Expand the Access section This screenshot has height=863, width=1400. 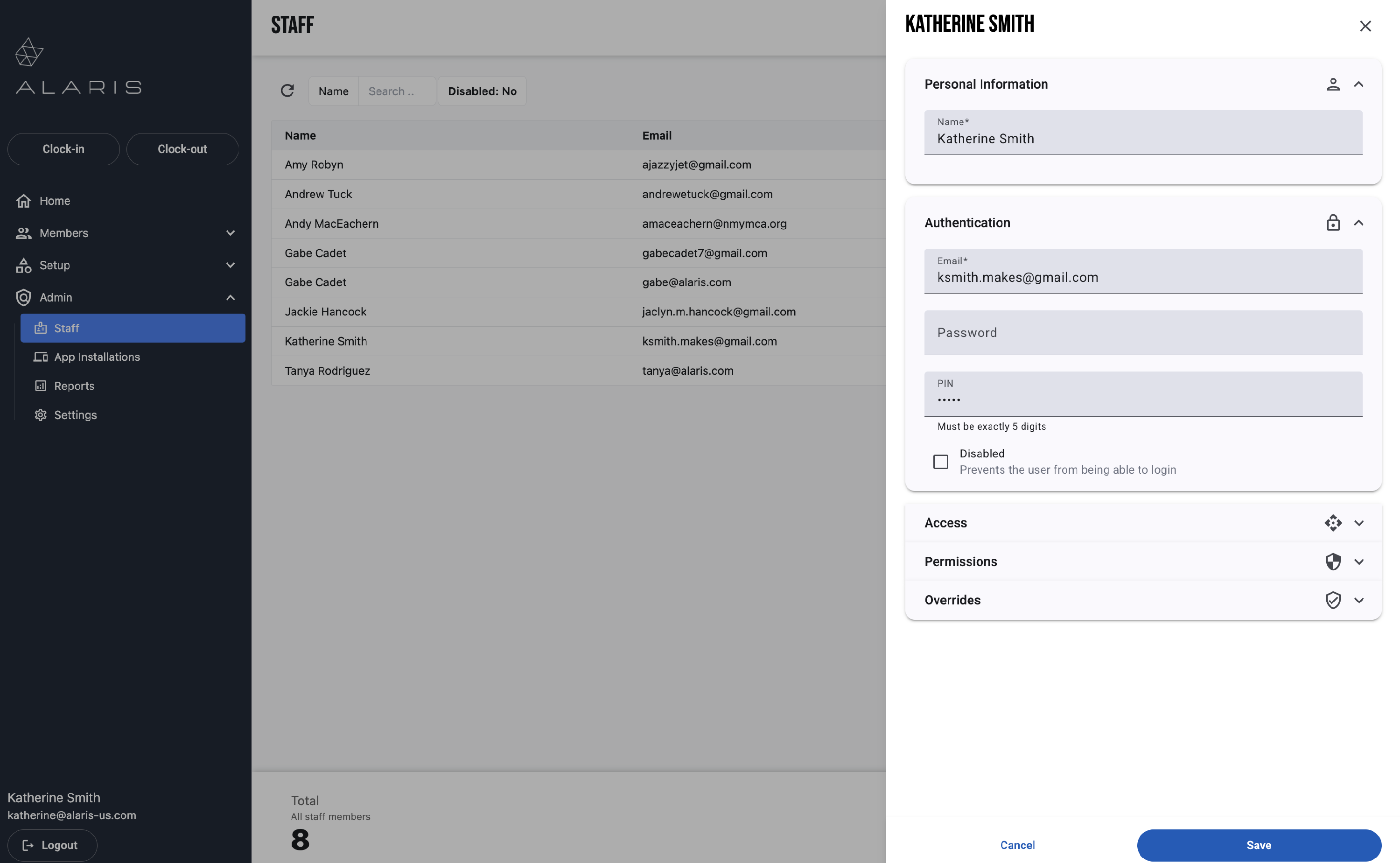(1358, 523)
